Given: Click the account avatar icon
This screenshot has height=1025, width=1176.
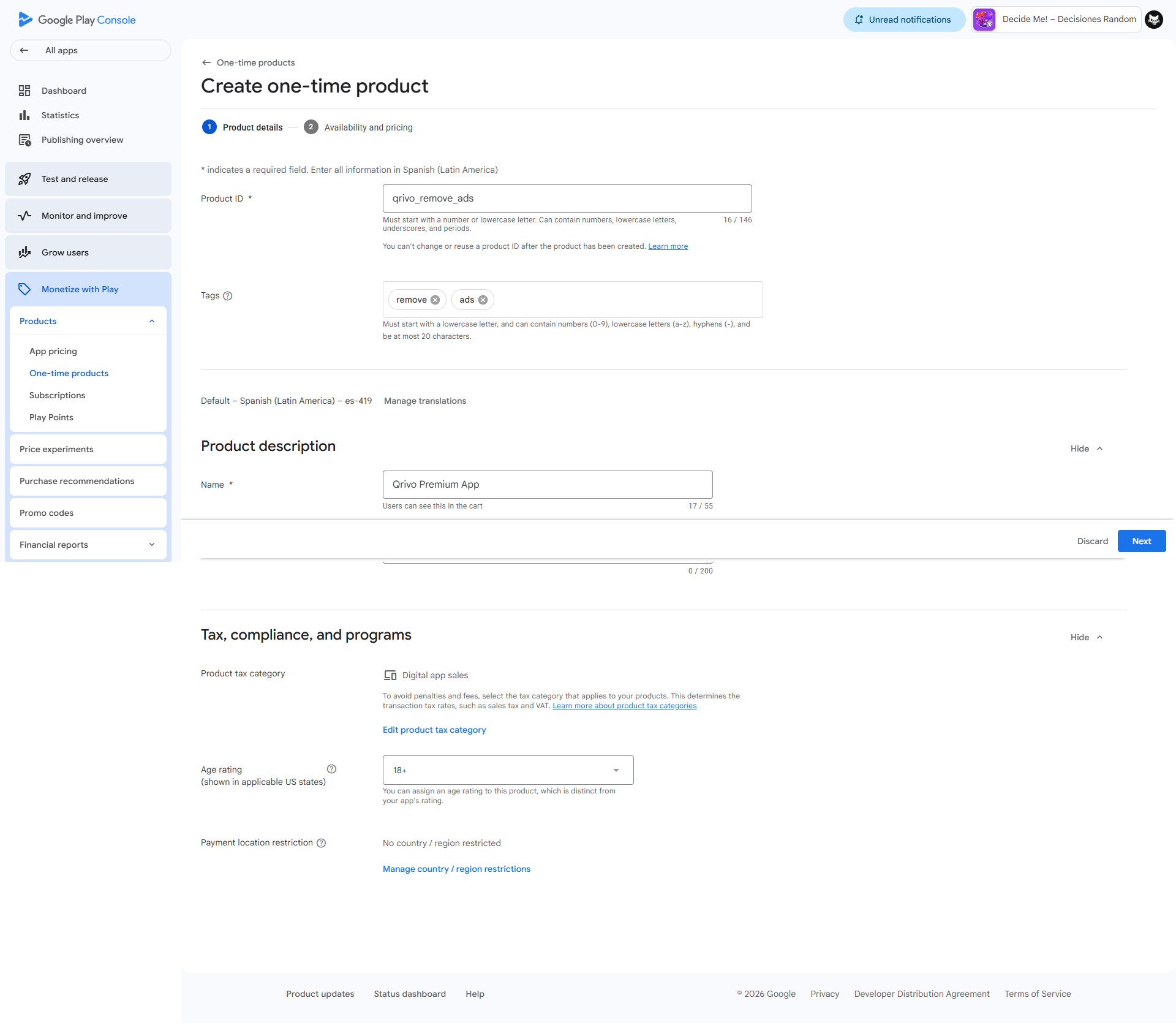Looking at the screenshot, I should tap(1154, 20).
